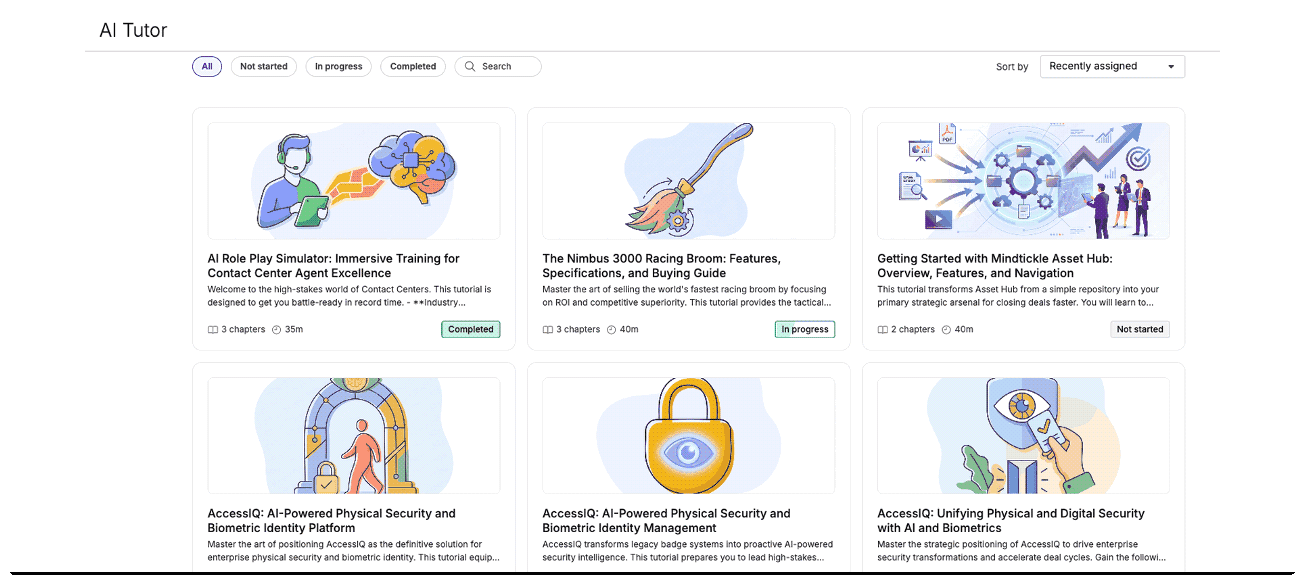Click description 'AccessIQ transforms legacy badge systems'

pos(686,551)
